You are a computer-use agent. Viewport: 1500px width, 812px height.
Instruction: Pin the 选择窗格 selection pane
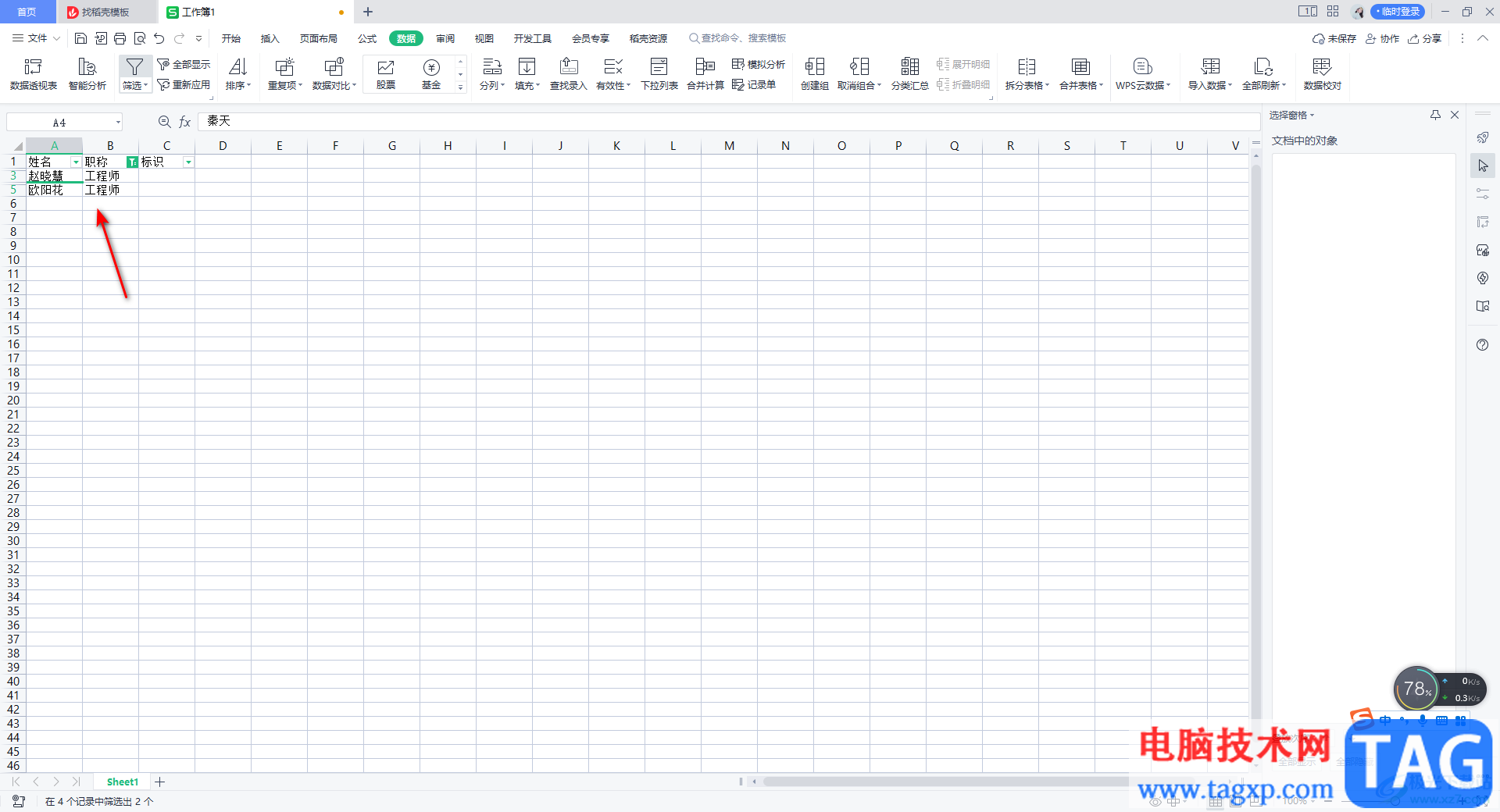(1435, 115)
